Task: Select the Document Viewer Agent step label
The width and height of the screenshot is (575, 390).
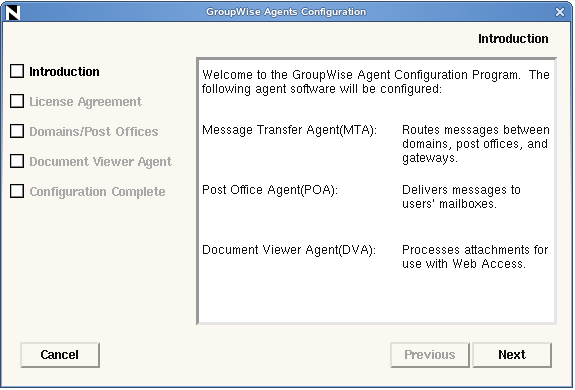Action: pos(100,162)
